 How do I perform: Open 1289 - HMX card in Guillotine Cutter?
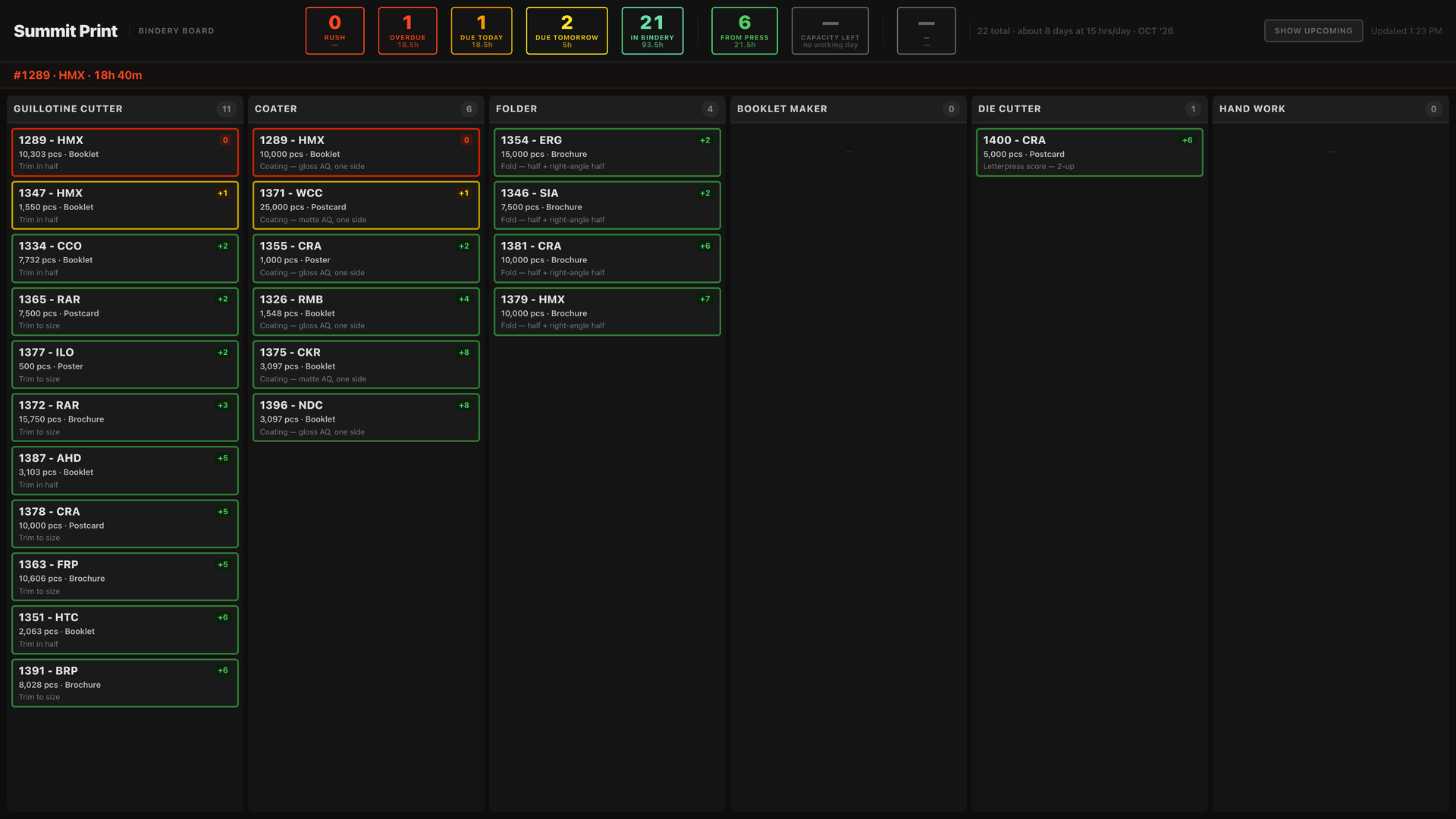(x=125, y=152)
